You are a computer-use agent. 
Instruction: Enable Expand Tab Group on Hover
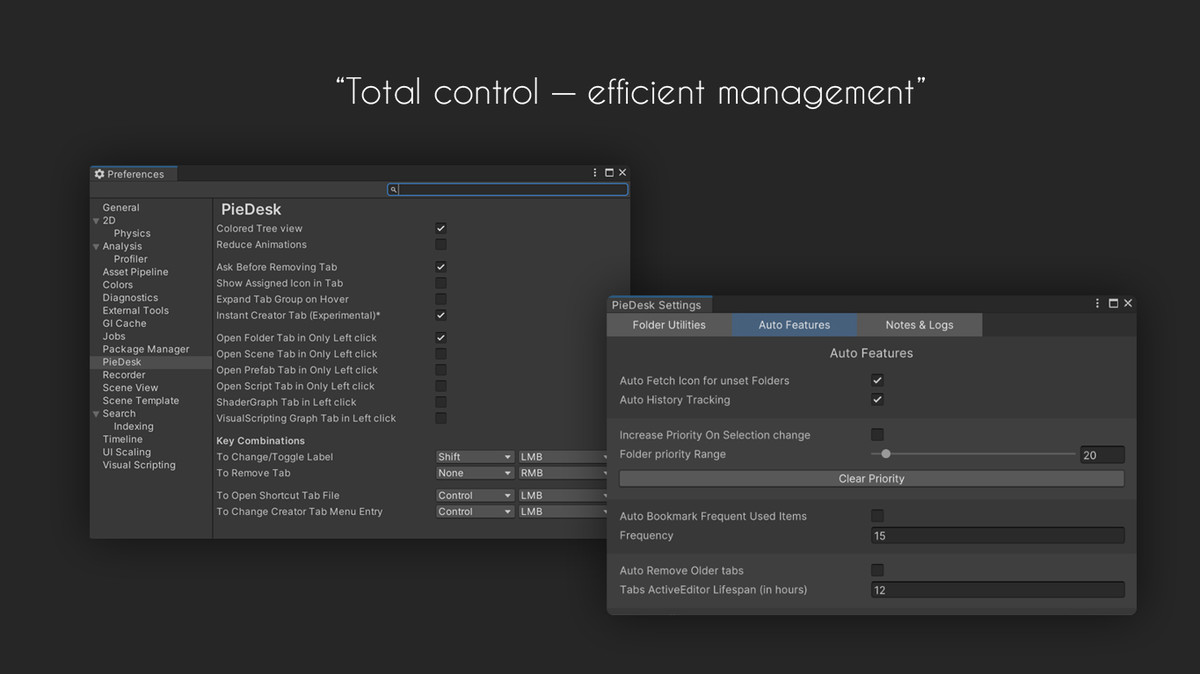tap(441, 299)
